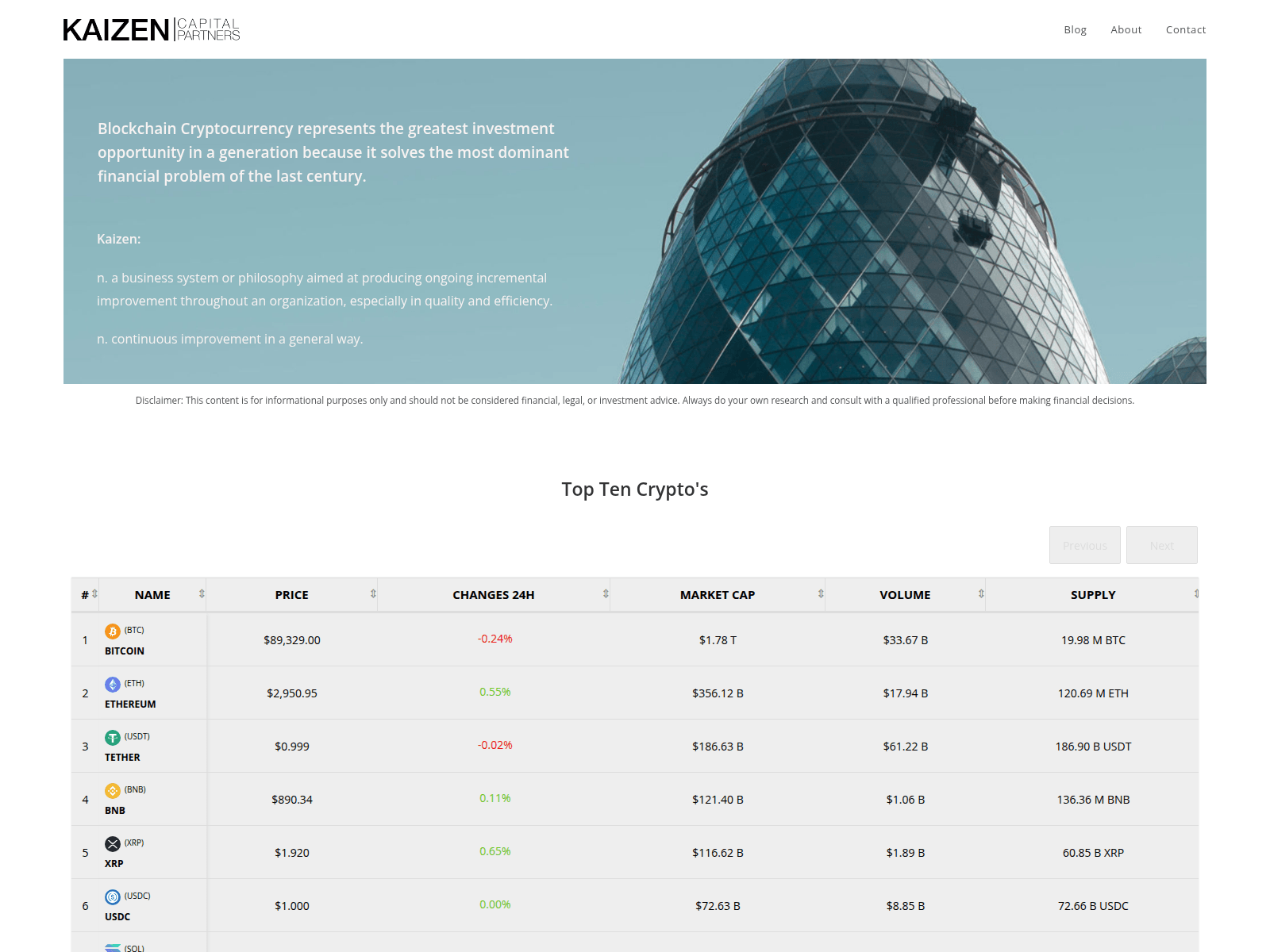1270x952 pixels.
Task: Select the BITCOIN name label
Action: click(x=125, y=651)
